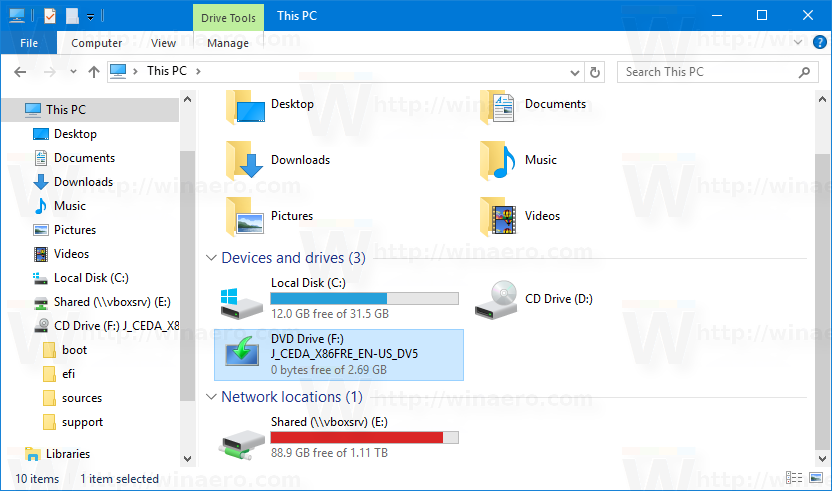Switch to the View ribbon tab
Image resolution: width=832 pixels, height=491 pixels.
pyautogui.click(x=163, y=43)
